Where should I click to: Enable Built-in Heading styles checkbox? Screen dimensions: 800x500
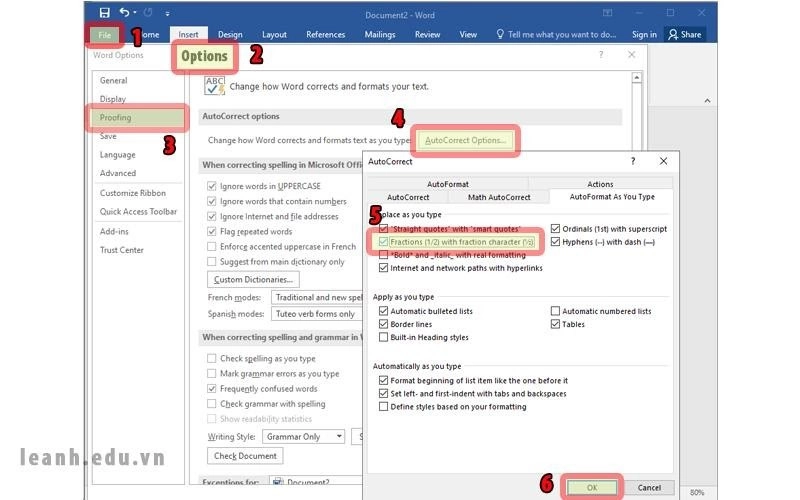[383, 337]
